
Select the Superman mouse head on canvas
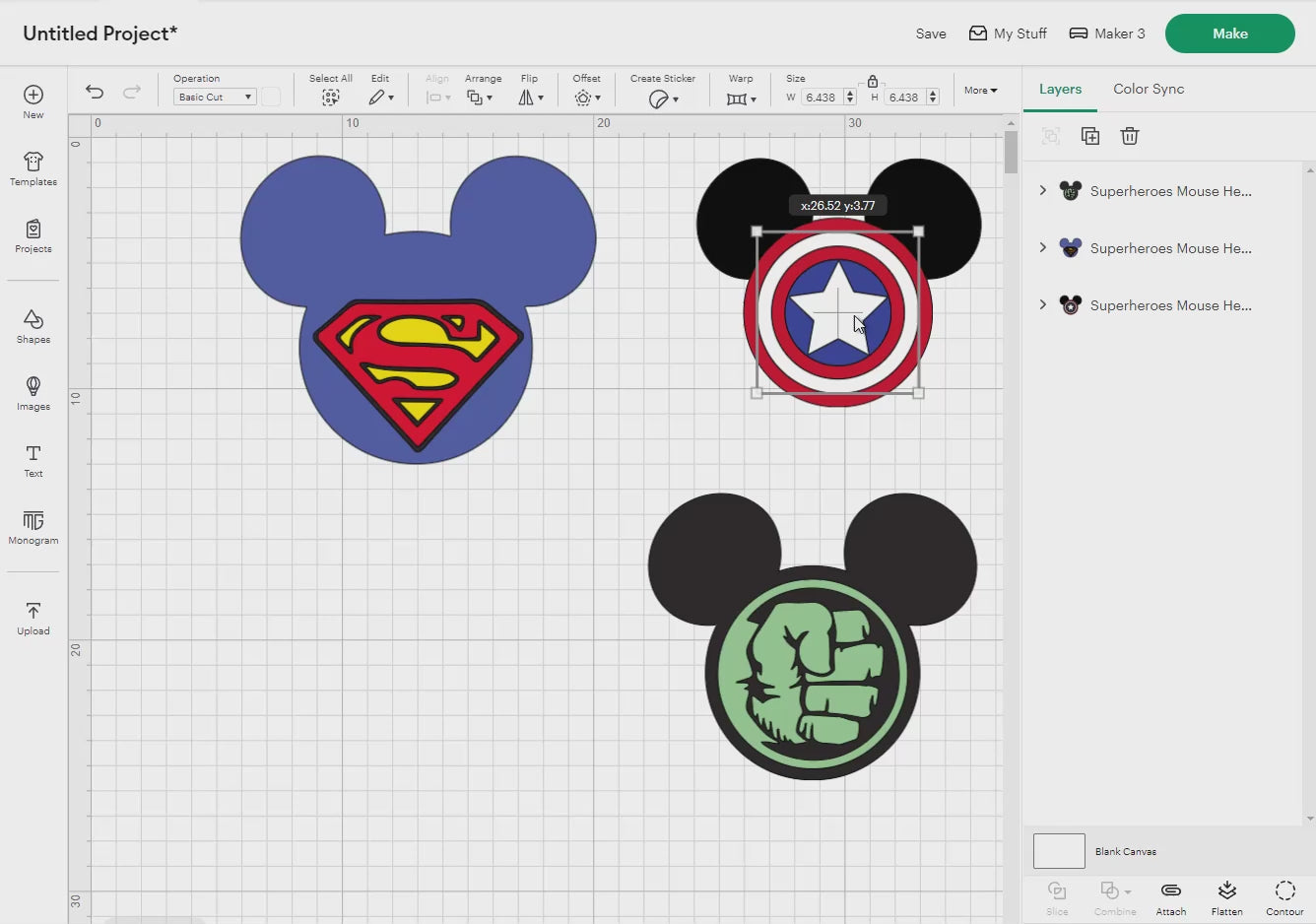tap(418, 309)
